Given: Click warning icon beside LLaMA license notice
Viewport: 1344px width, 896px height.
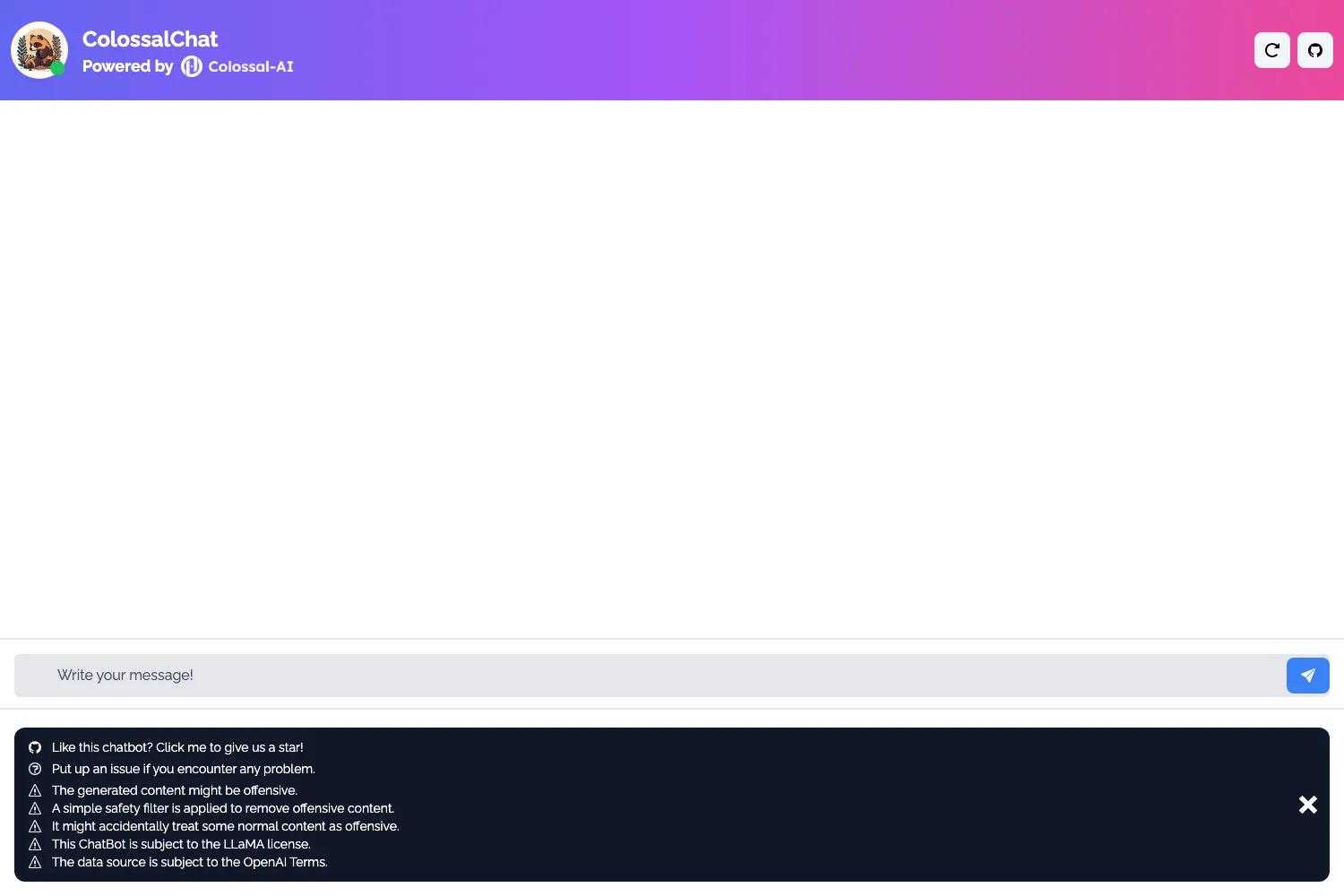Looking at the screenshot, I should 35,844.
